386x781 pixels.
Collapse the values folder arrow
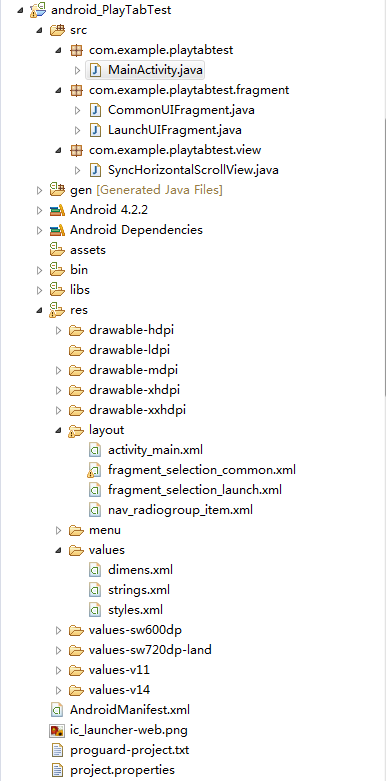click(x=58, y=550)
